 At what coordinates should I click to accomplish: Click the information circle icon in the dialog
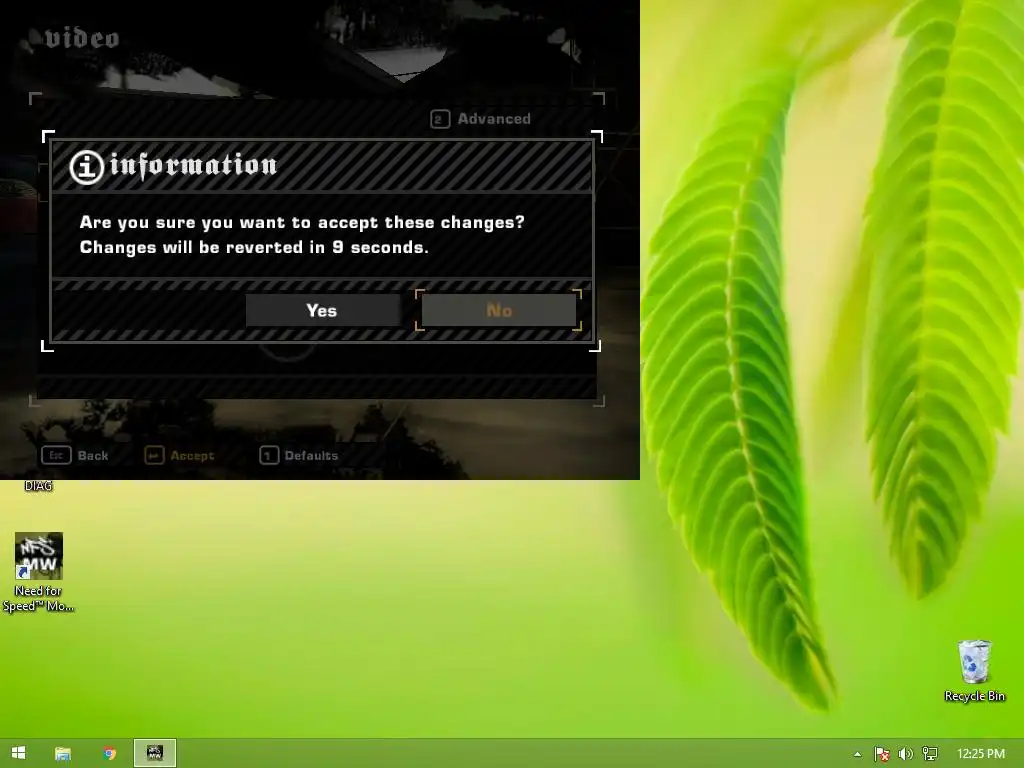click(87, 167)
